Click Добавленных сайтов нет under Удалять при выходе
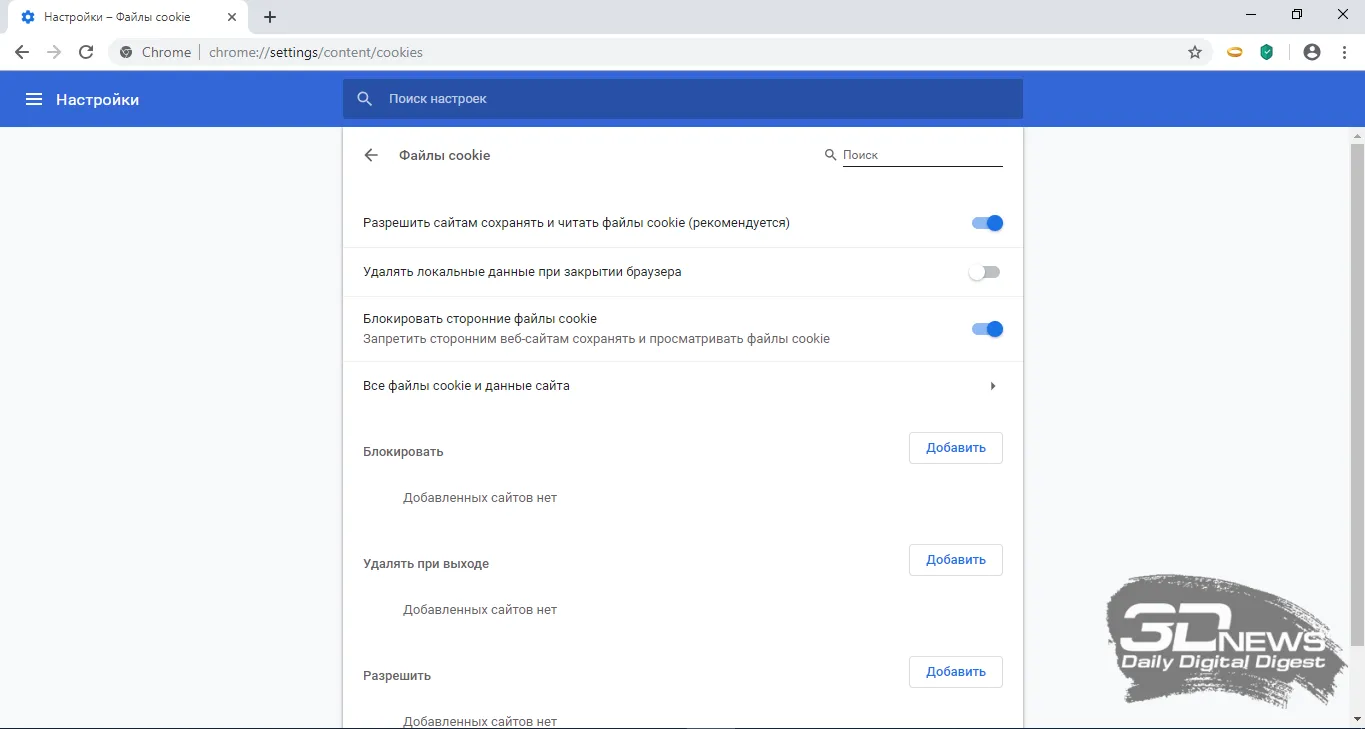Screen dimensions: 1365x729 click(480, 609)
